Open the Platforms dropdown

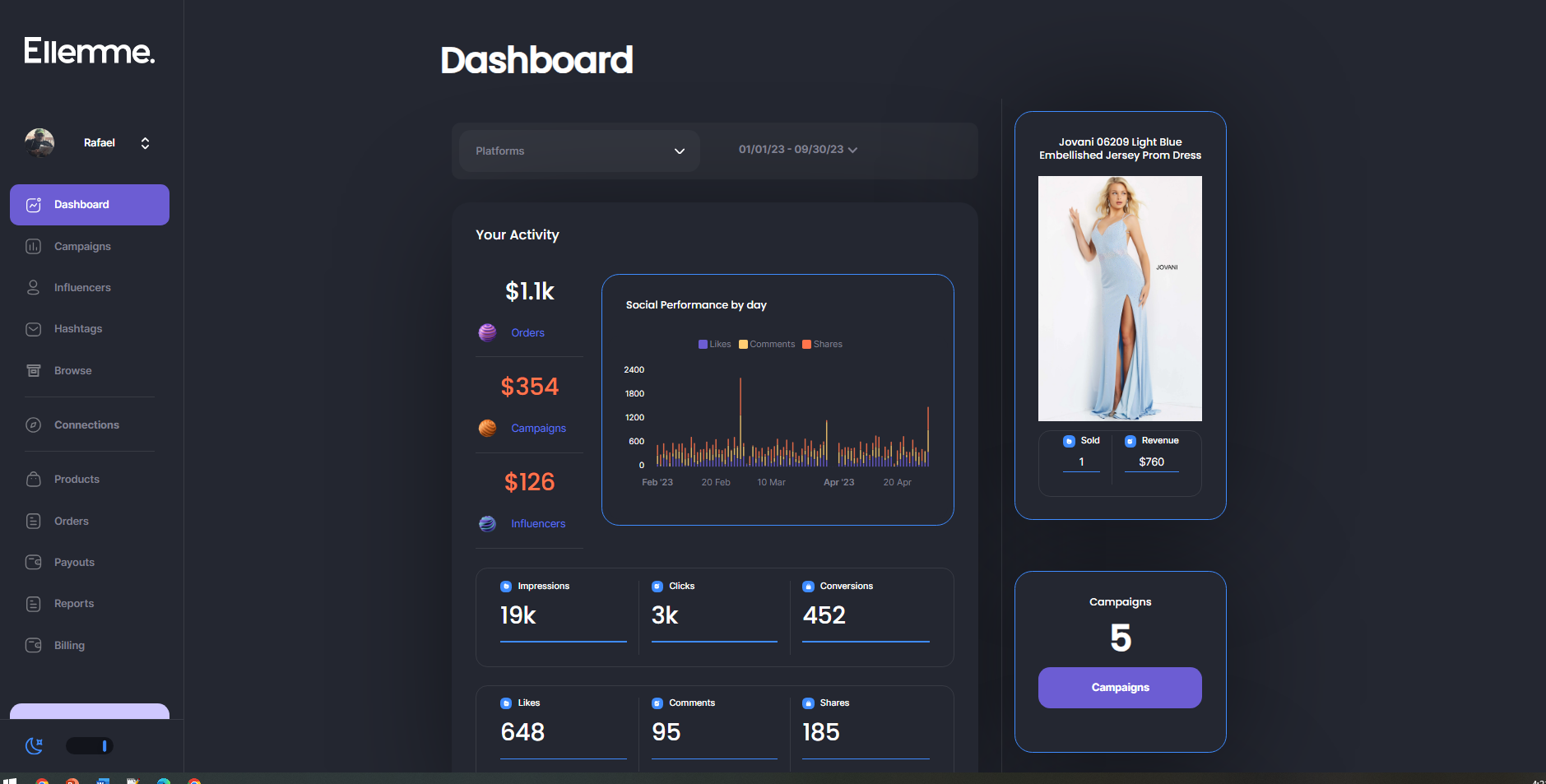pyautogui.click(x=579, y=151)
